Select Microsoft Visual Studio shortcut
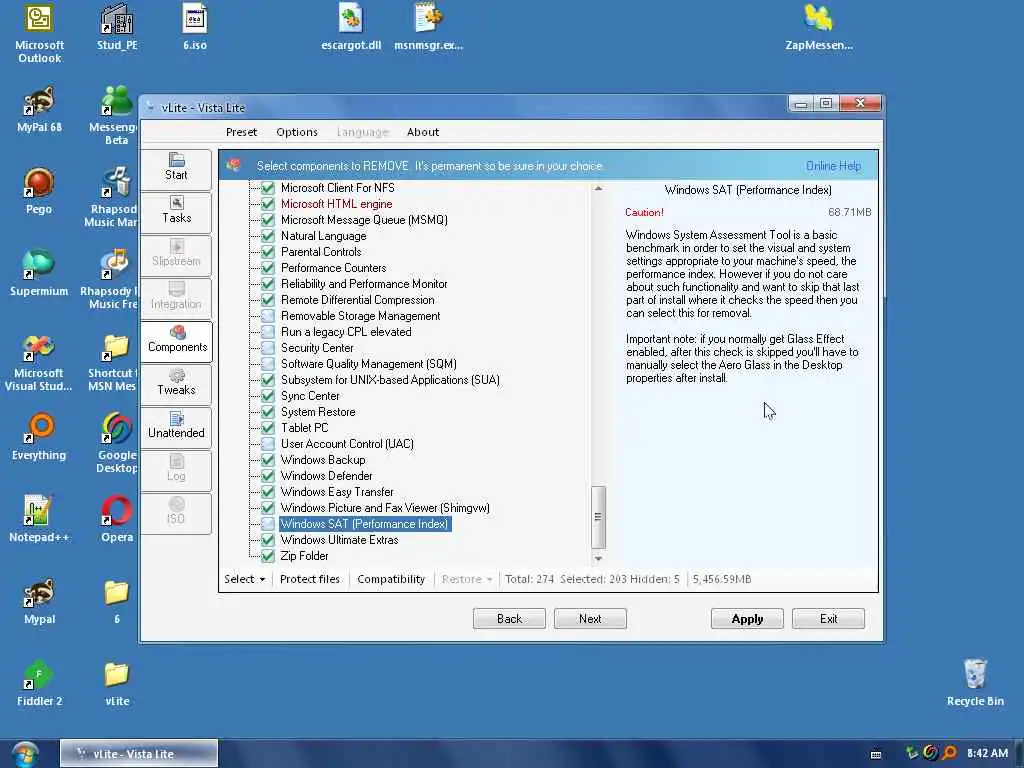Image resolution: width=1024 pixels, height=768 pixels. point(39,362)
